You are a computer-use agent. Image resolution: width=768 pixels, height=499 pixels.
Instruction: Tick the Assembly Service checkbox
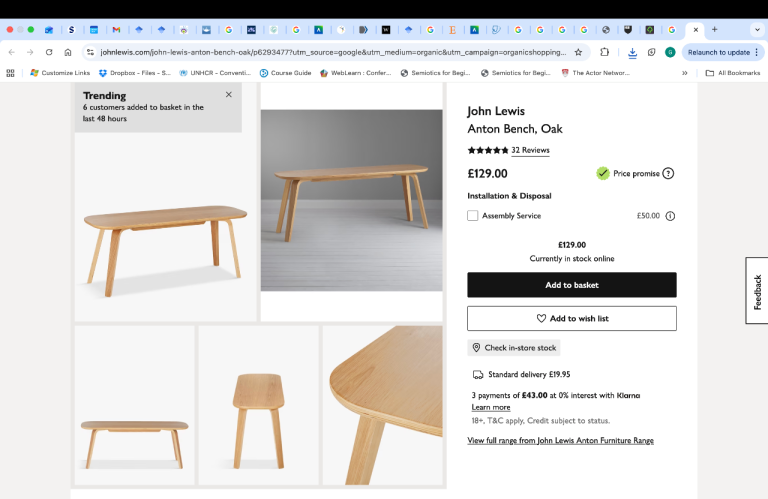point(473,215)
